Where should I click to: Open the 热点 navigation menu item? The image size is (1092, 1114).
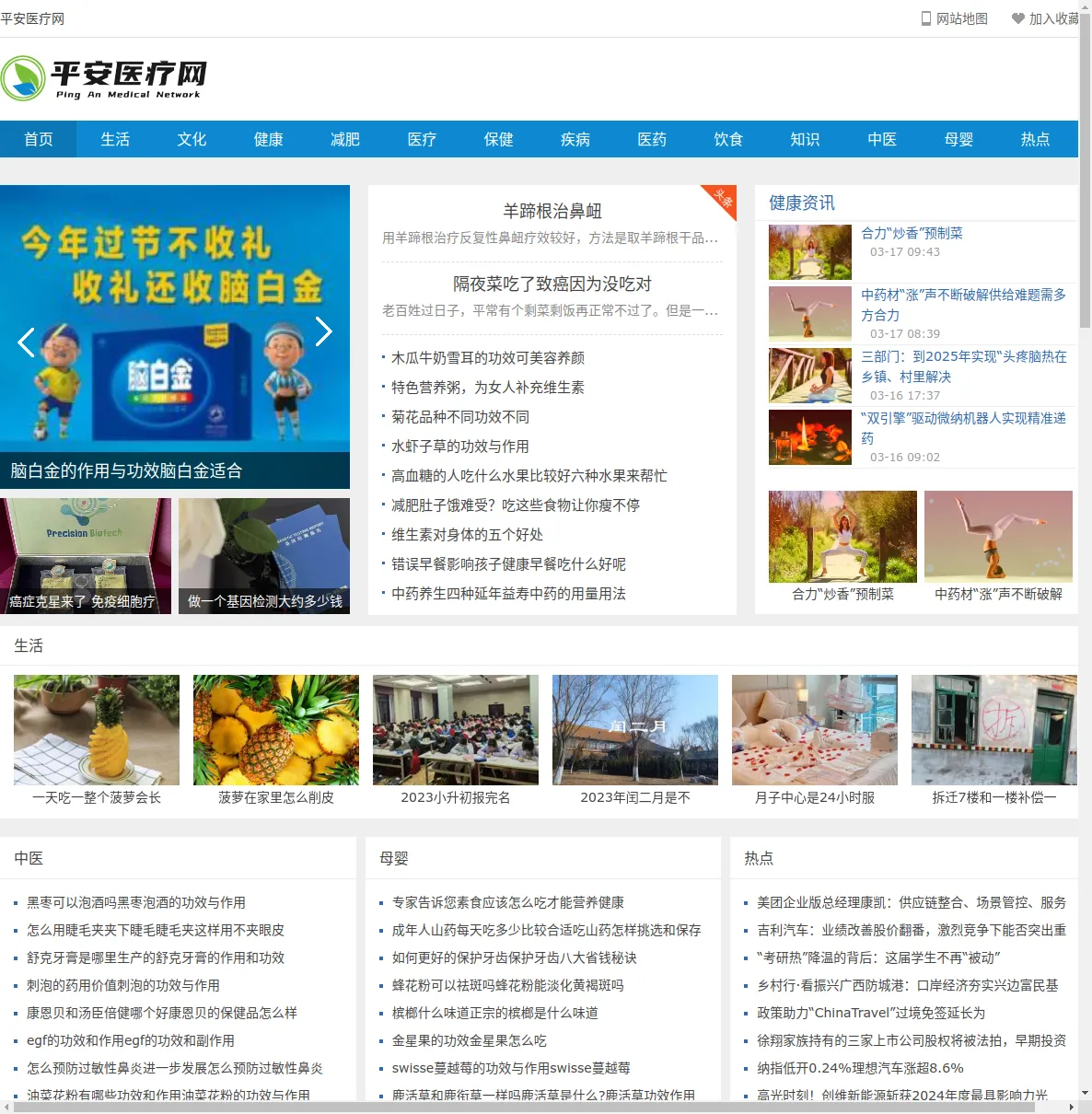pos(1035,139)
